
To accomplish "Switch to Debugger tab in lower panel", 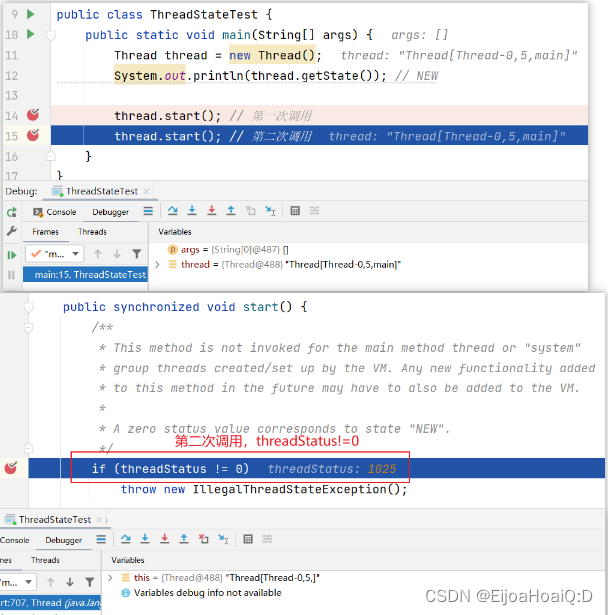I will [x=64, y=540].
